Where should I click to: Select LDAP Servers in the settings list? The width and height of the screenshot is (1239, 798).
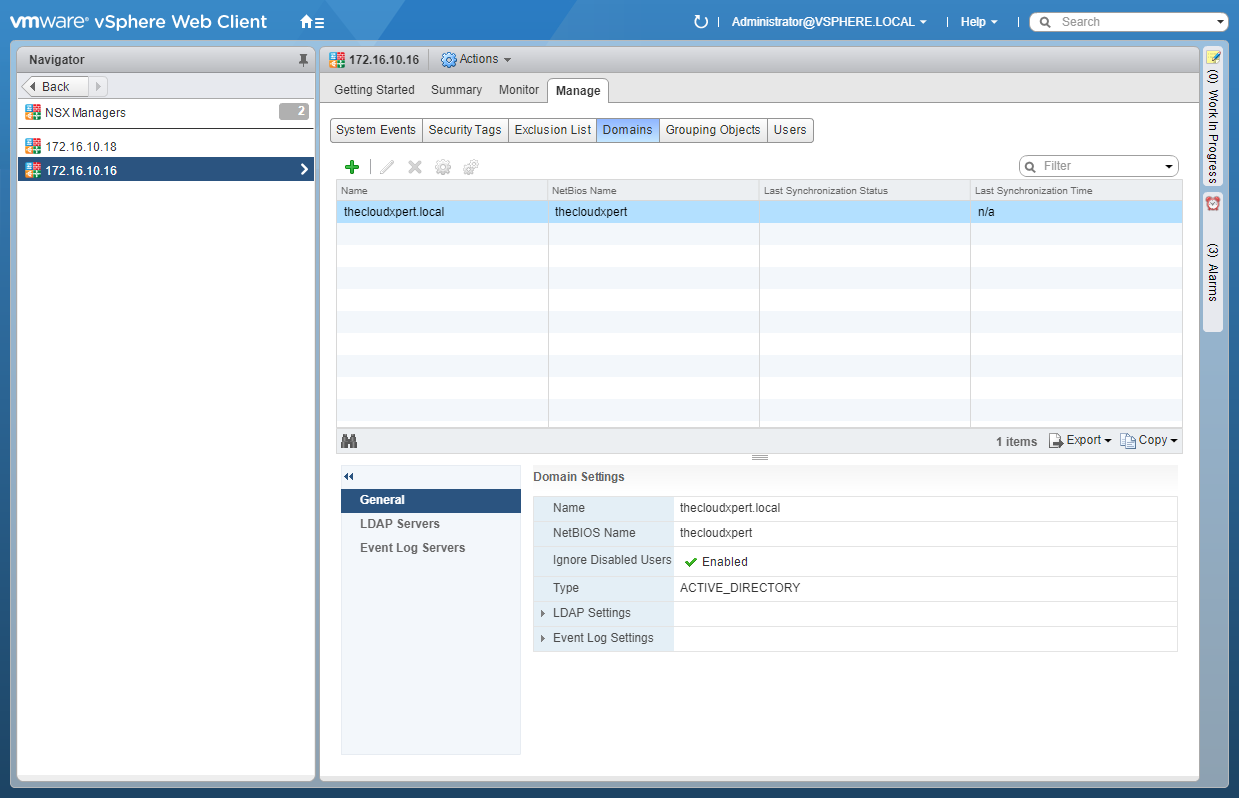click(399, 524)
